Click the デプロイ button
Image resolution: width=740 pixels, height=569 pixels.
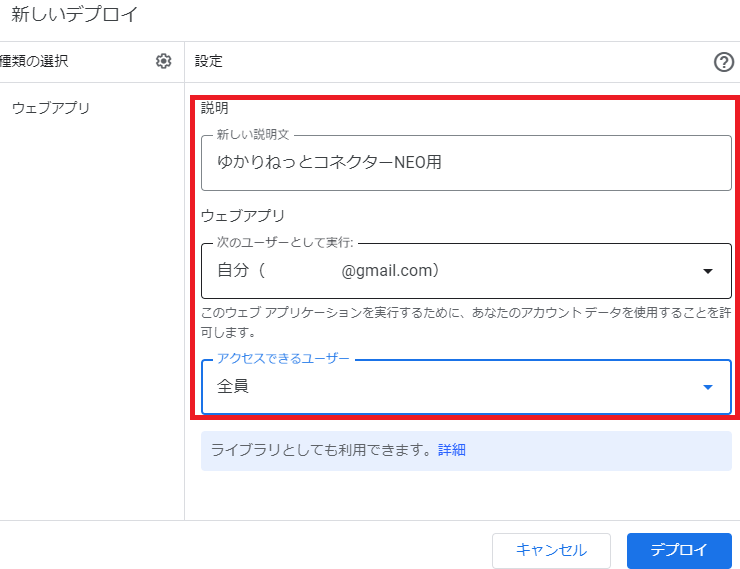(679, 550)
